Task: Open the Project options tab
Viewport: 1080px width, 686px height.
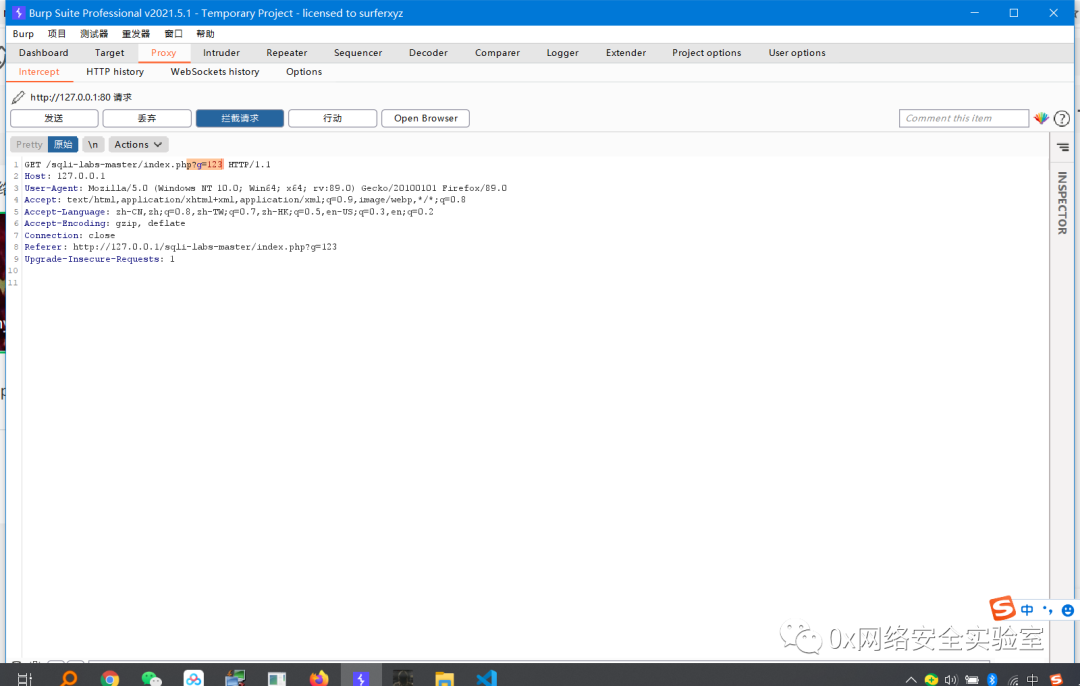Action: (x=707, y=53)
